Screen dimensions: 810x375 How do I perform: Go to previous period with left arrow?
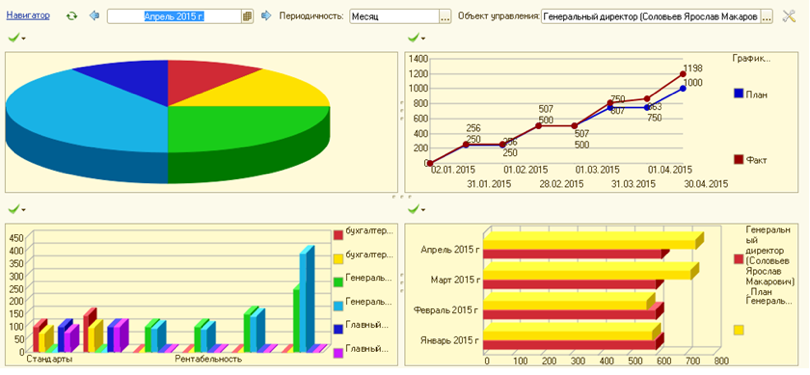click(94, 16)
